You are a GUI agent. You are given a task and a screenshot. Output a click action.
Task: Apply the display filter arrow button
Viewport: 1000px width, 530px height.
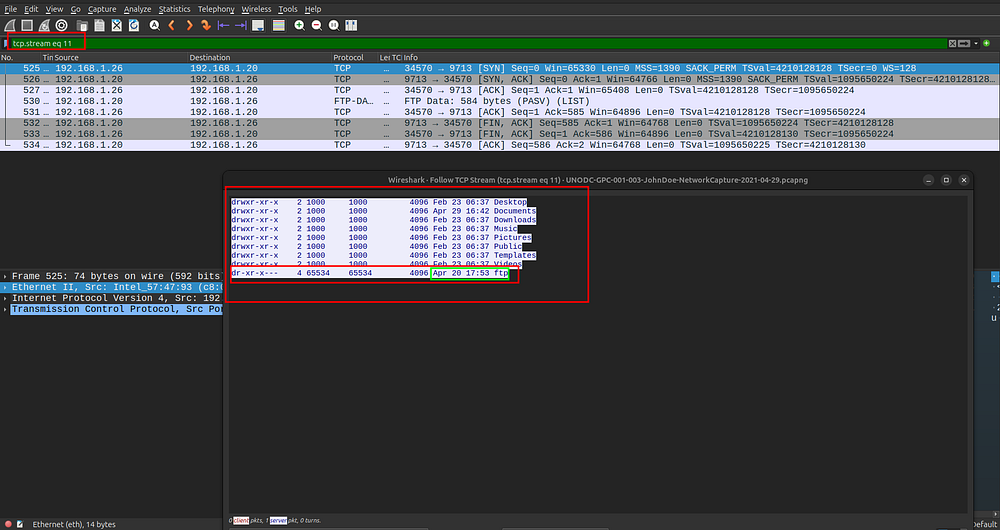pyautogui.click(x=962, y=44)
